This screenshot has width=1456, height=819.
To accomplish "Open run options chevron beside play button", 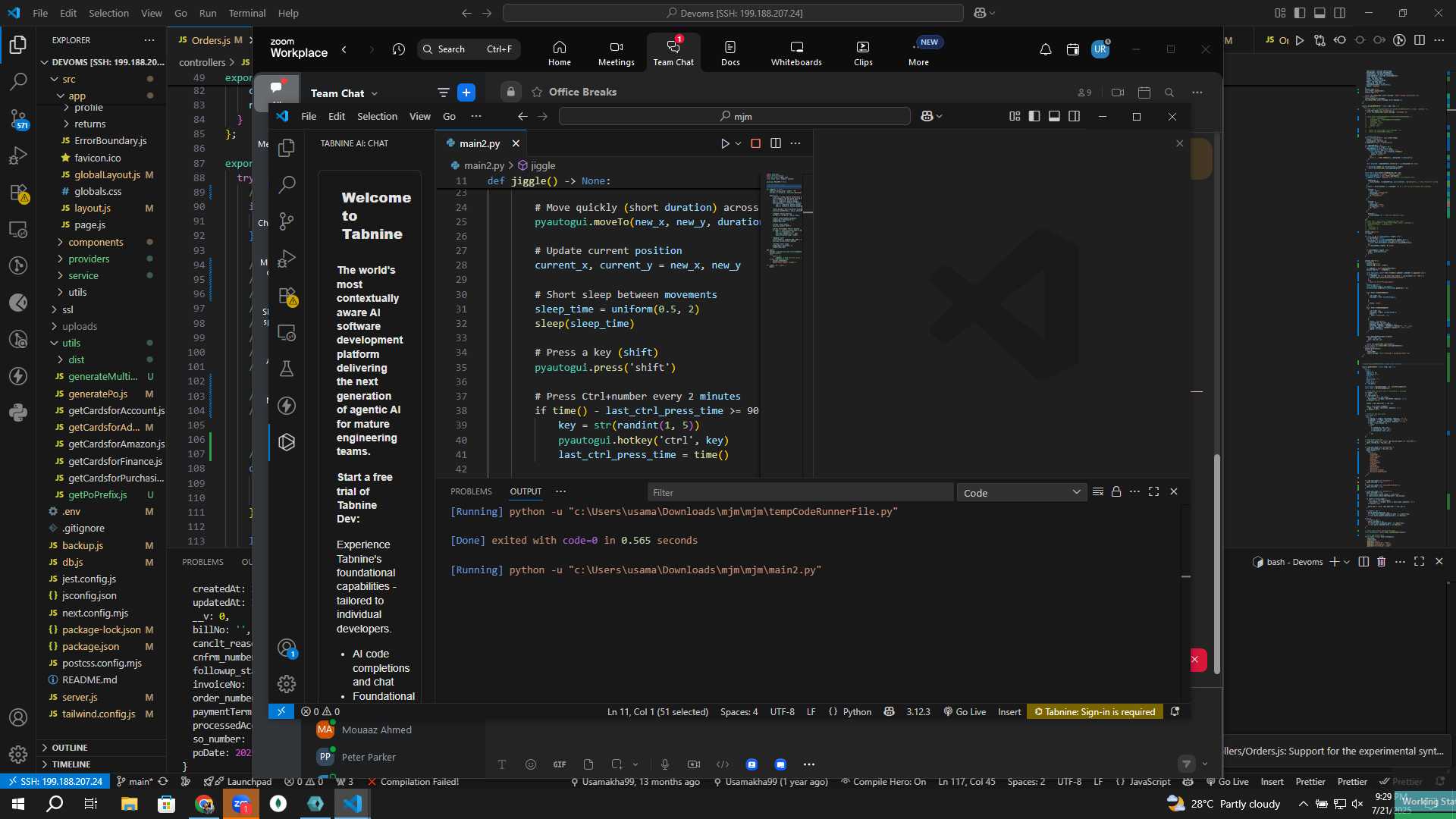I will click(738, 143).
